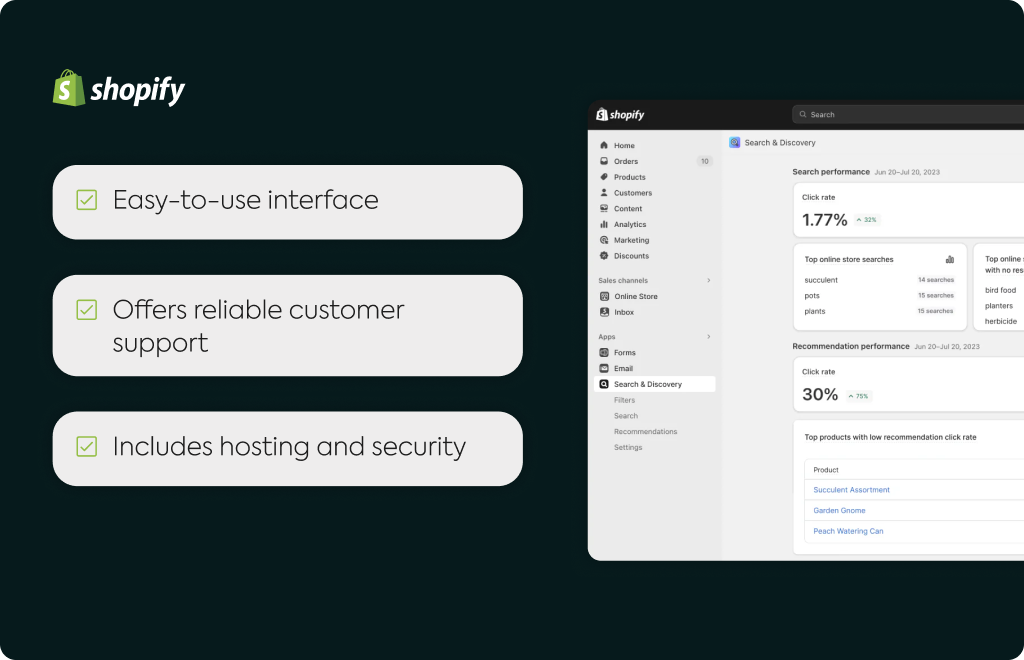The width and height of the screenshot is (1024, 660).
Task: Open the Filters submenu item
Action: pos(624,400)
